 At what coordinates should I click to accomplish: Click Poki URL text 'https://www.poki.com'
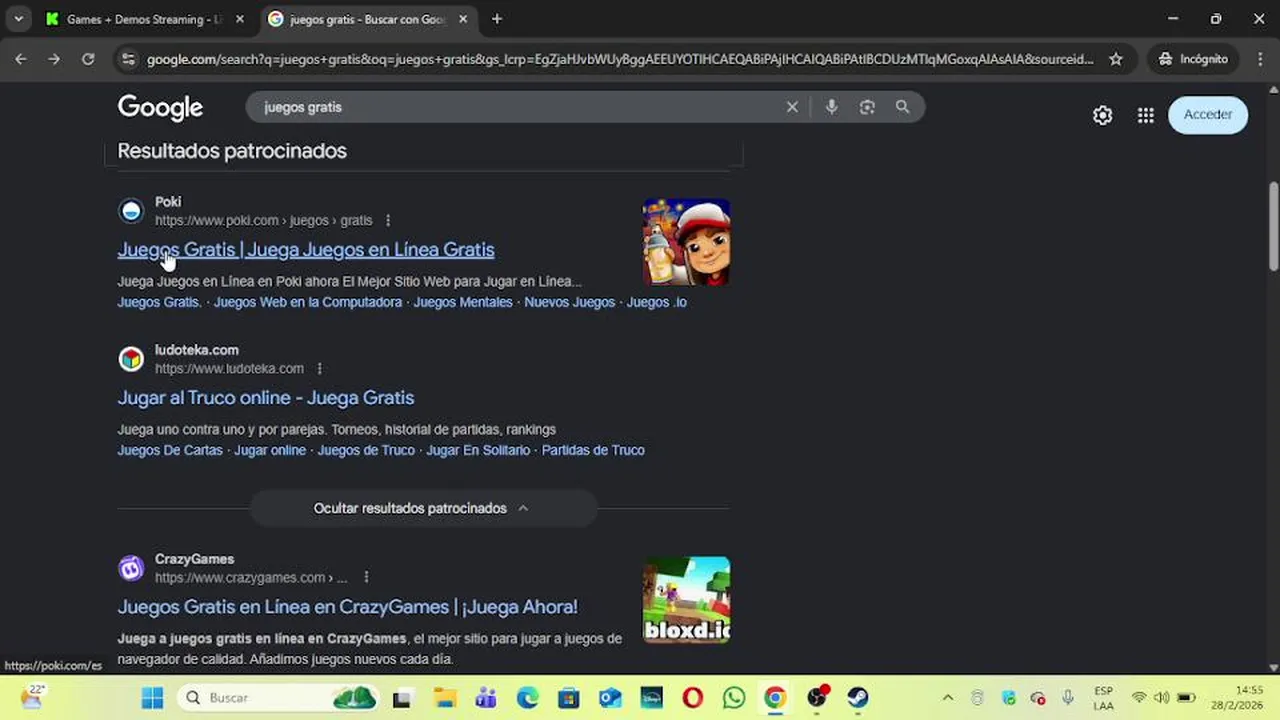tap(217, 220)
